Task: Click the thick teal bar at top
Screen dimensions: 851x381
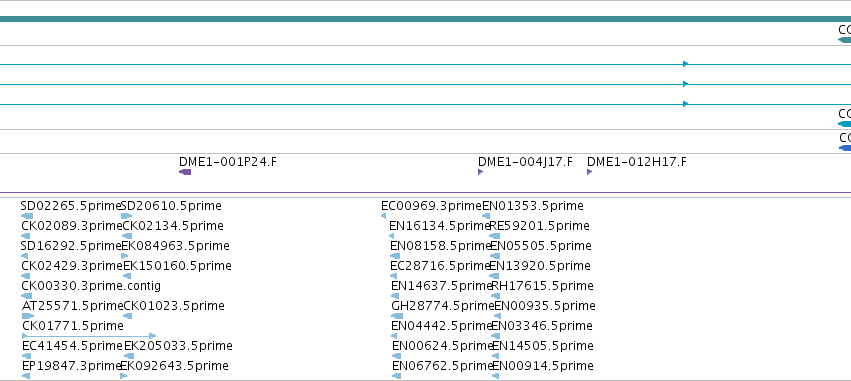Action: [x=426, y=19]
